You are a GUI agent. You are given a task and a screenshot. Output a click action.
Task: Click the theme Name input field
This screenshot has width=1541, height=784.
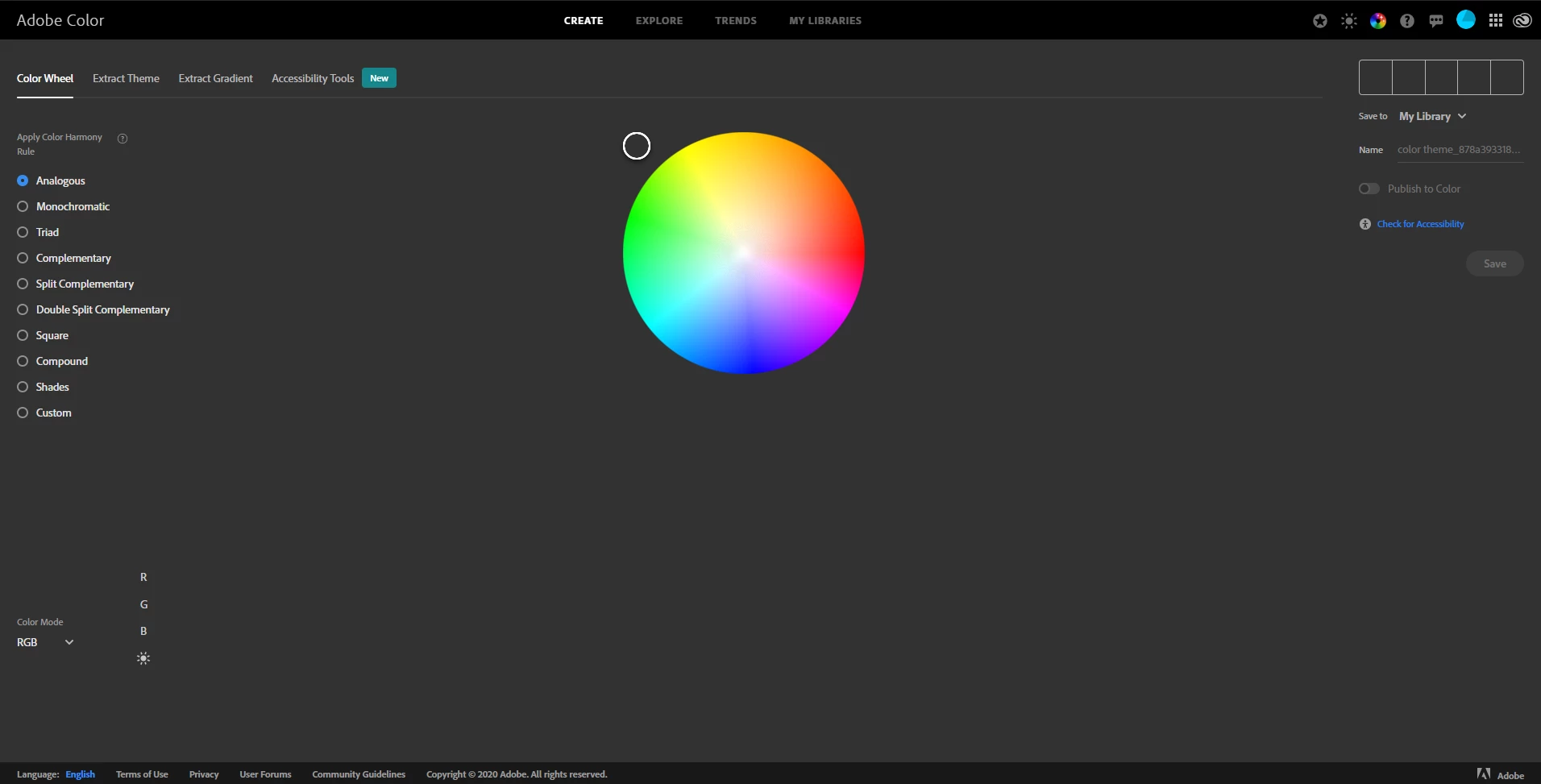tap(1460, 150)
